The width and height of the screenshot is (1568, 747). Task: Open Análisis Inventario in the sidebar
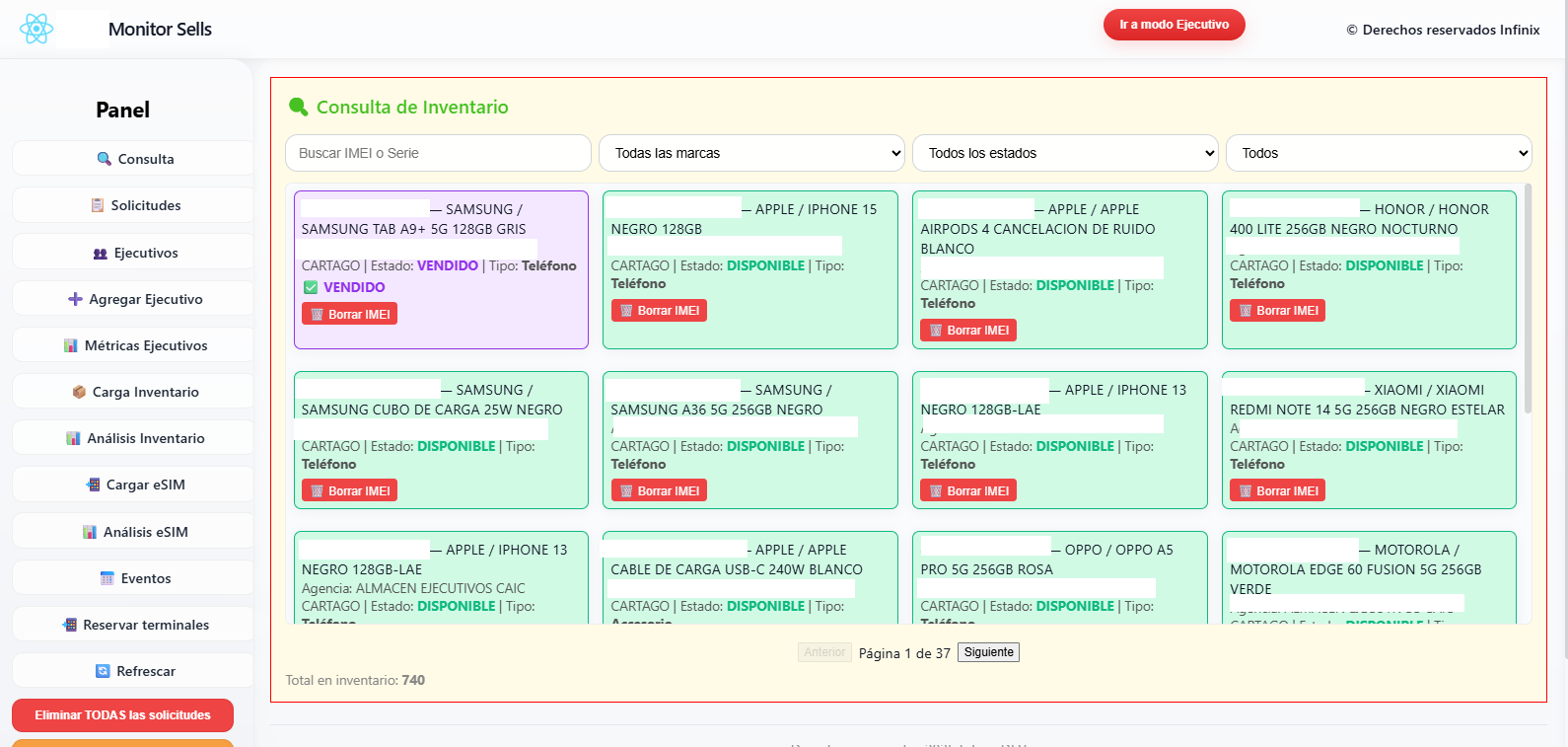point(133,438)
